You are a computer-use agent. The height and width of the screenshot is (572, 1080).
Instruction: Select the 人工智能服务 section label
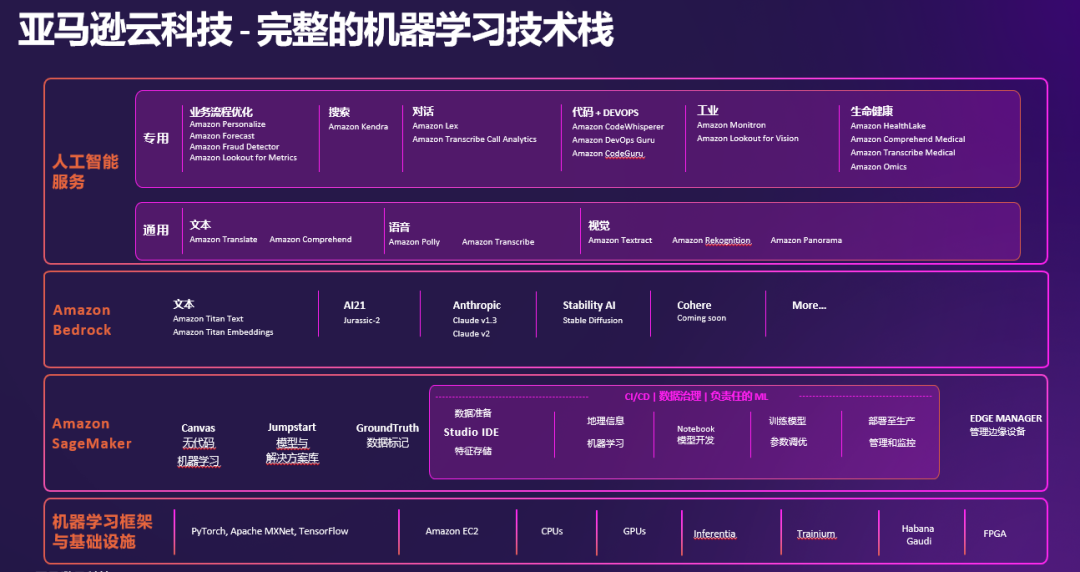click(85, 172)
